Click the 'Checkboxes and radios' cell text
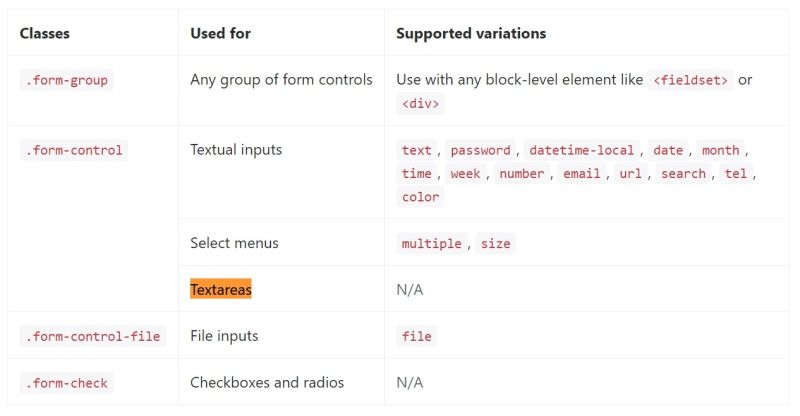Viewport: 800px width, 416px height. click(267, 382)
